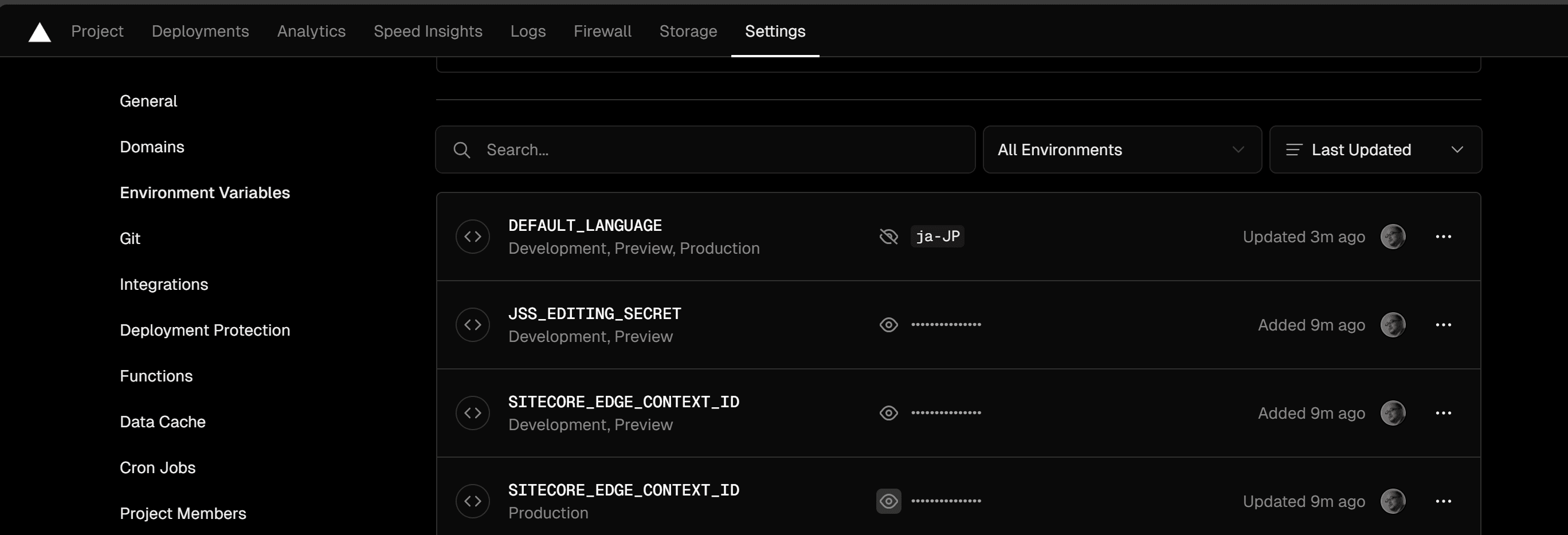Viewport: 1568px width, 535px height.
Task: Click the magnifier icon in the search box
Action: 461,150
